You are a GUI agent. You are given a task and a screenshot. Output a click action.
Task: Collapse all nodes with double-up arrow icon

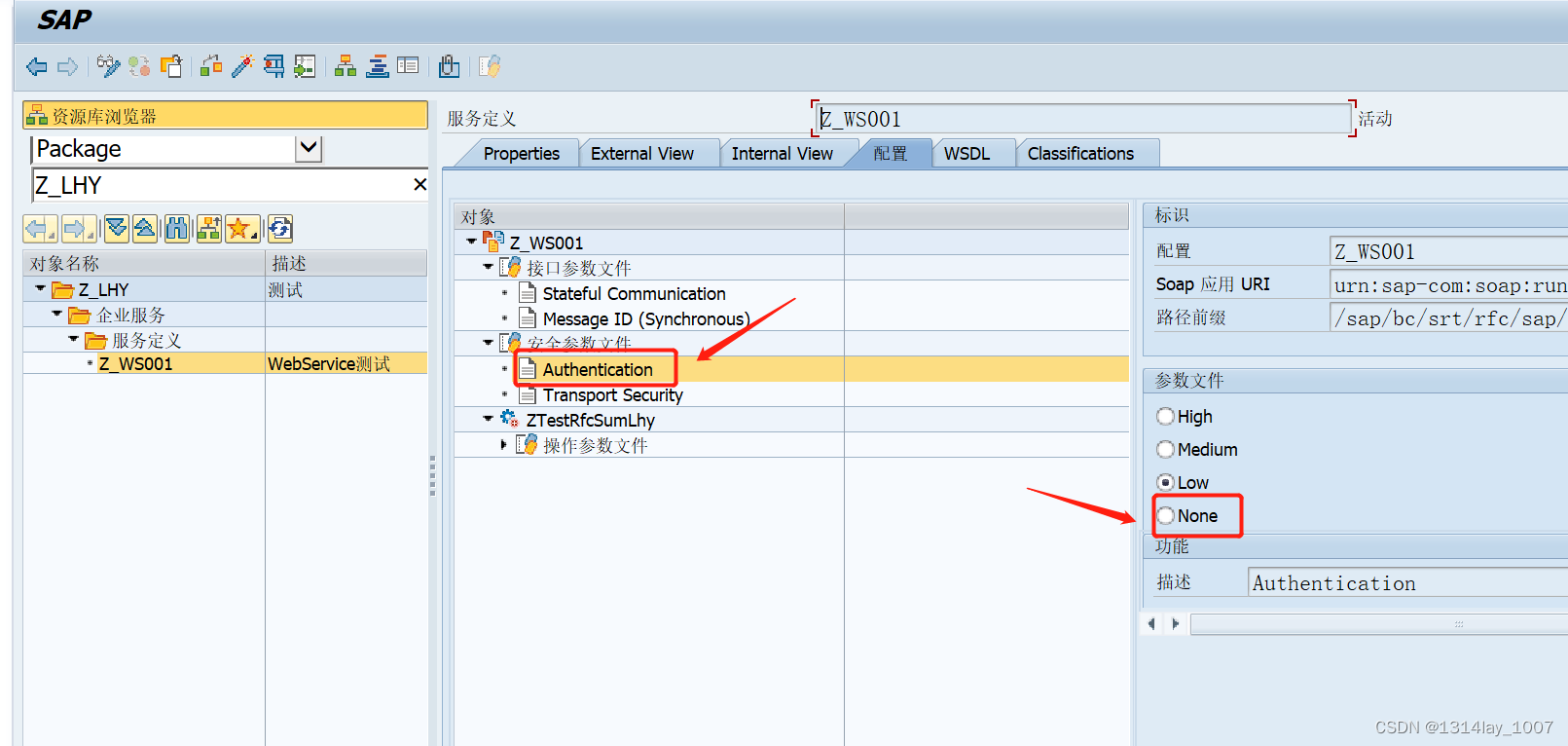(145, 229)
